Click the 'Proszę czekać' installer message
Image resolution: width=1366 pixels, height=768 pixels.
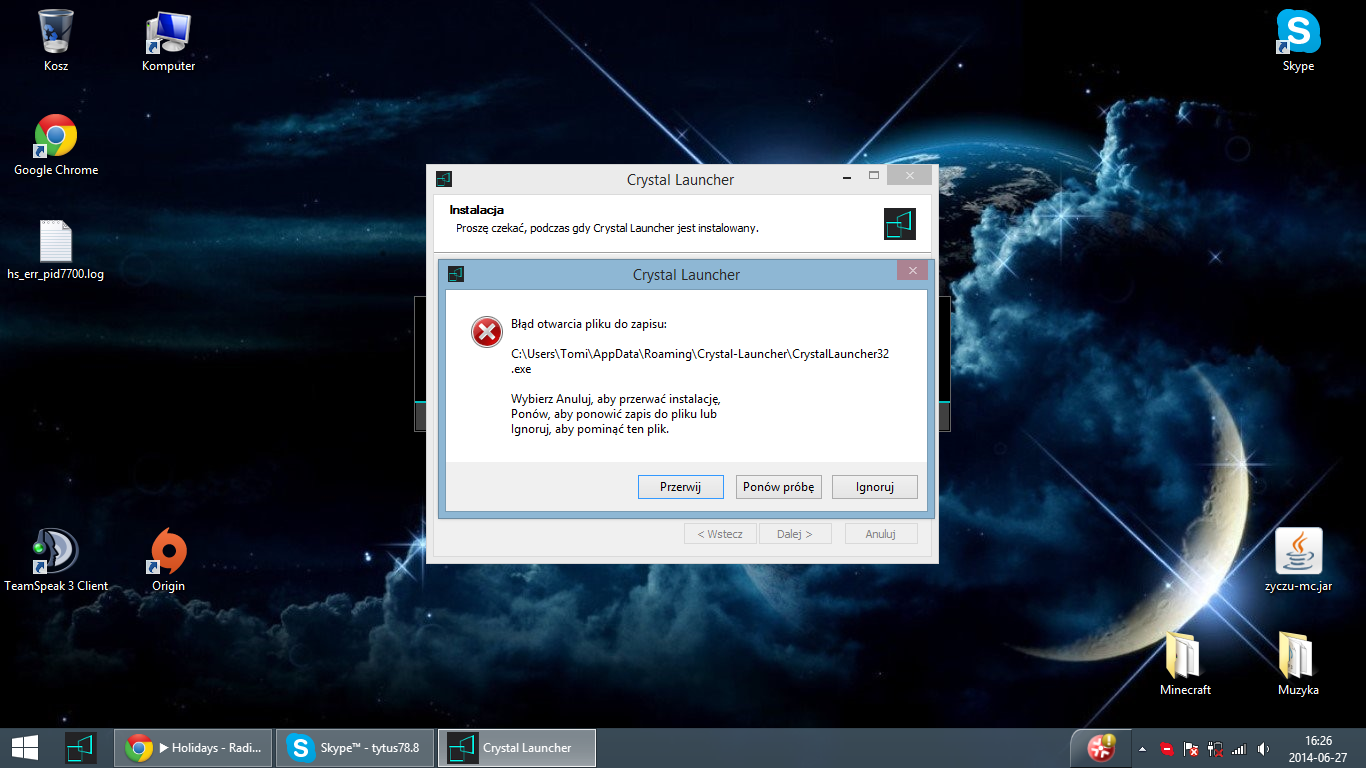(x=607, y=228)
